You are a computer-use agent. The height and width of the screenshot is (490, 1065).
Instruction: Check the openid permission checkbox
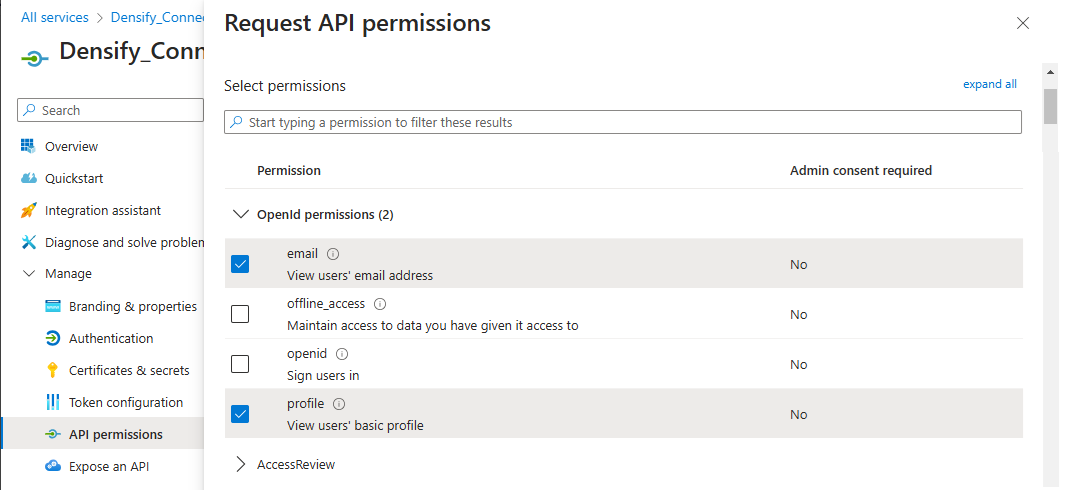240,364
